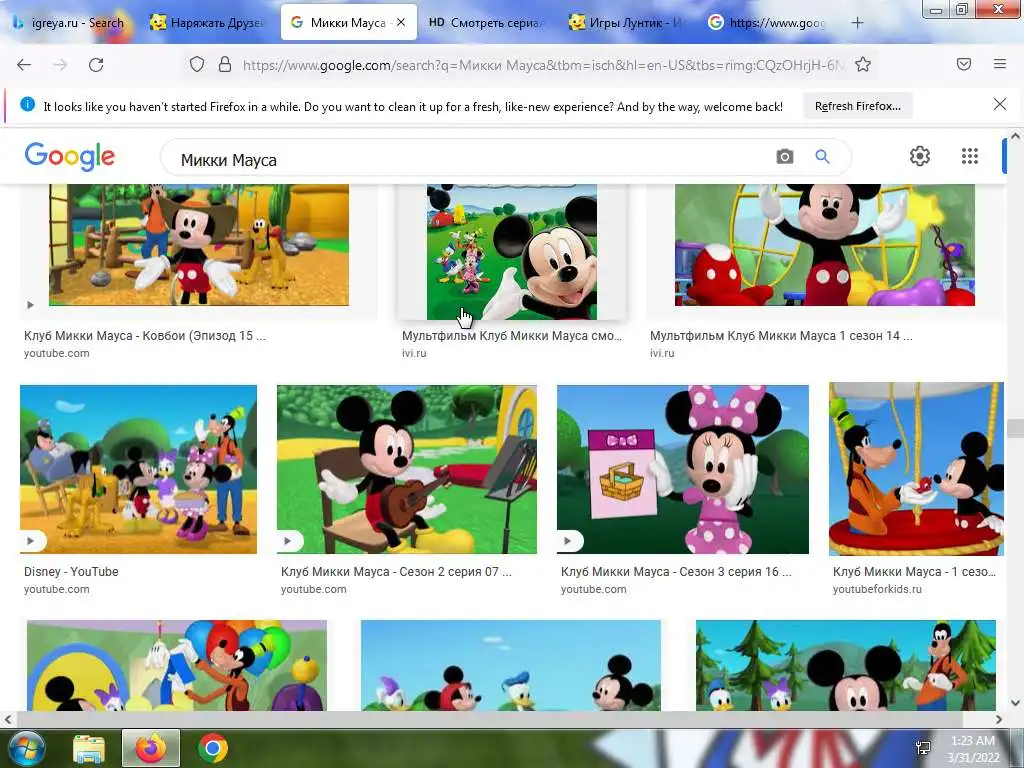Viewport: 1024px width, 768px height.
Task: Open the Disney YouTube group thumbnail
Action: click(x=138, y=470)
